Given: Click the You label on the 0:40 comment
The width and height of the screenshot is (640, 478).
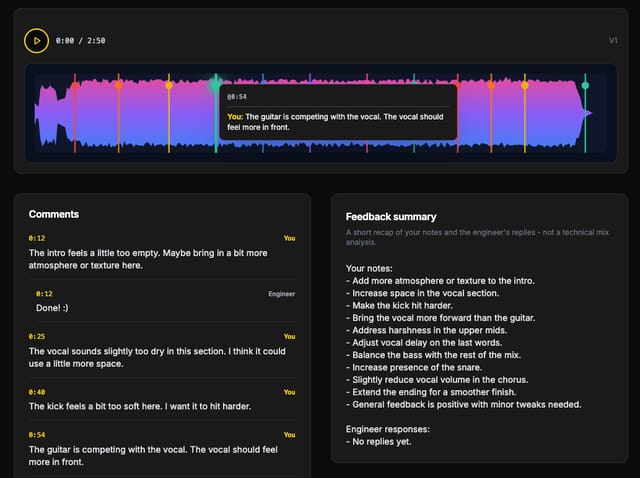Looking at the screenshot, I should coord(289,392).
